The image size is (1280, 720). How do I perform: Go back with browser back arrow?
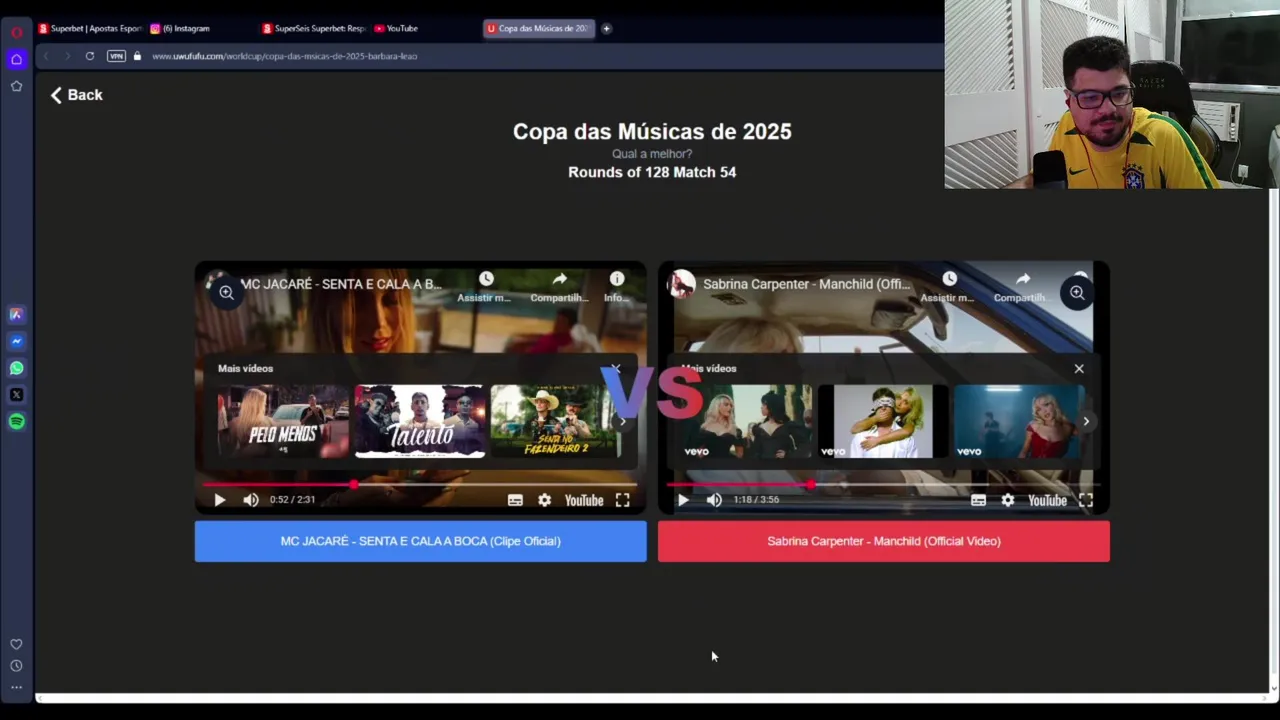click(46, 56)
